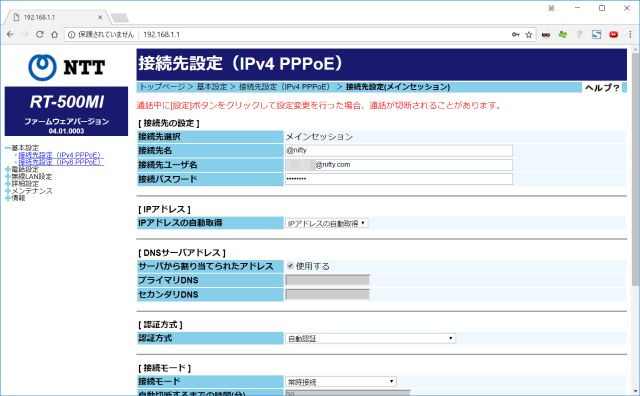Expand the 詳細設定 tree node
The height and width of the screenshot is (396, 640).
8,184
